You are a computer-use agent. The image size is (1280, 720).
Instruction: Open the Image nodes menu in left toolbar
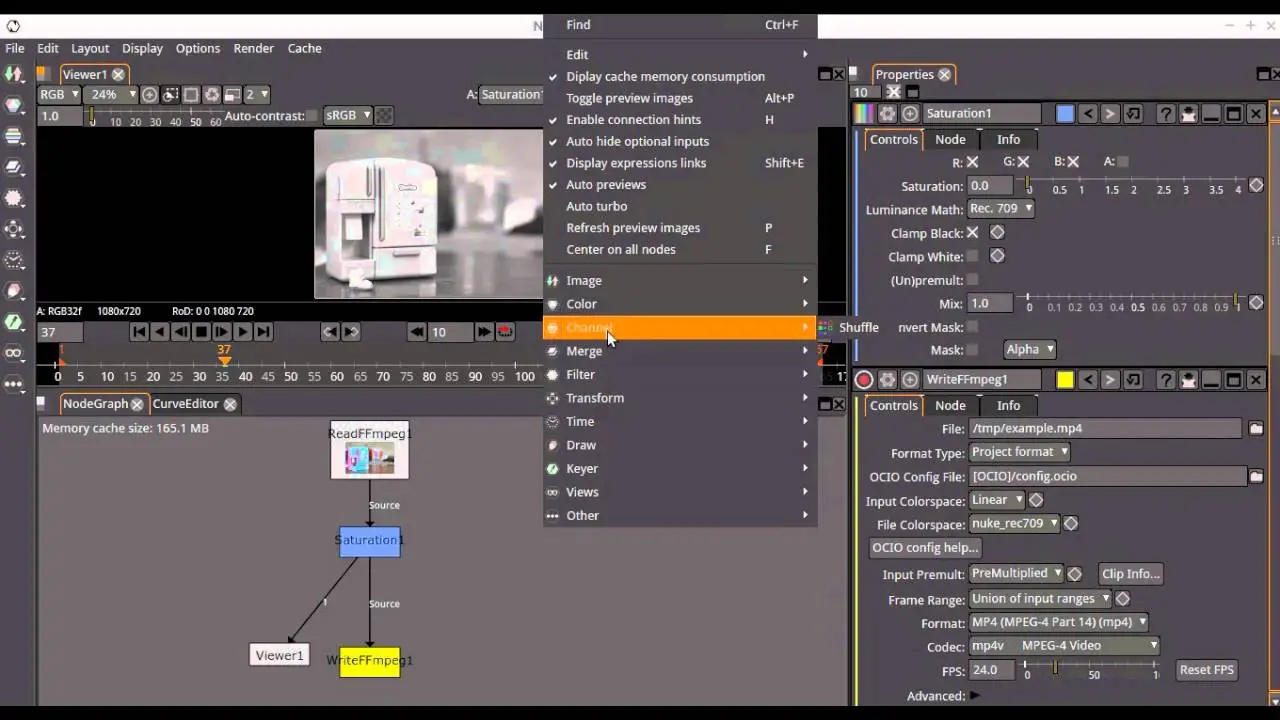pos(14,73)
